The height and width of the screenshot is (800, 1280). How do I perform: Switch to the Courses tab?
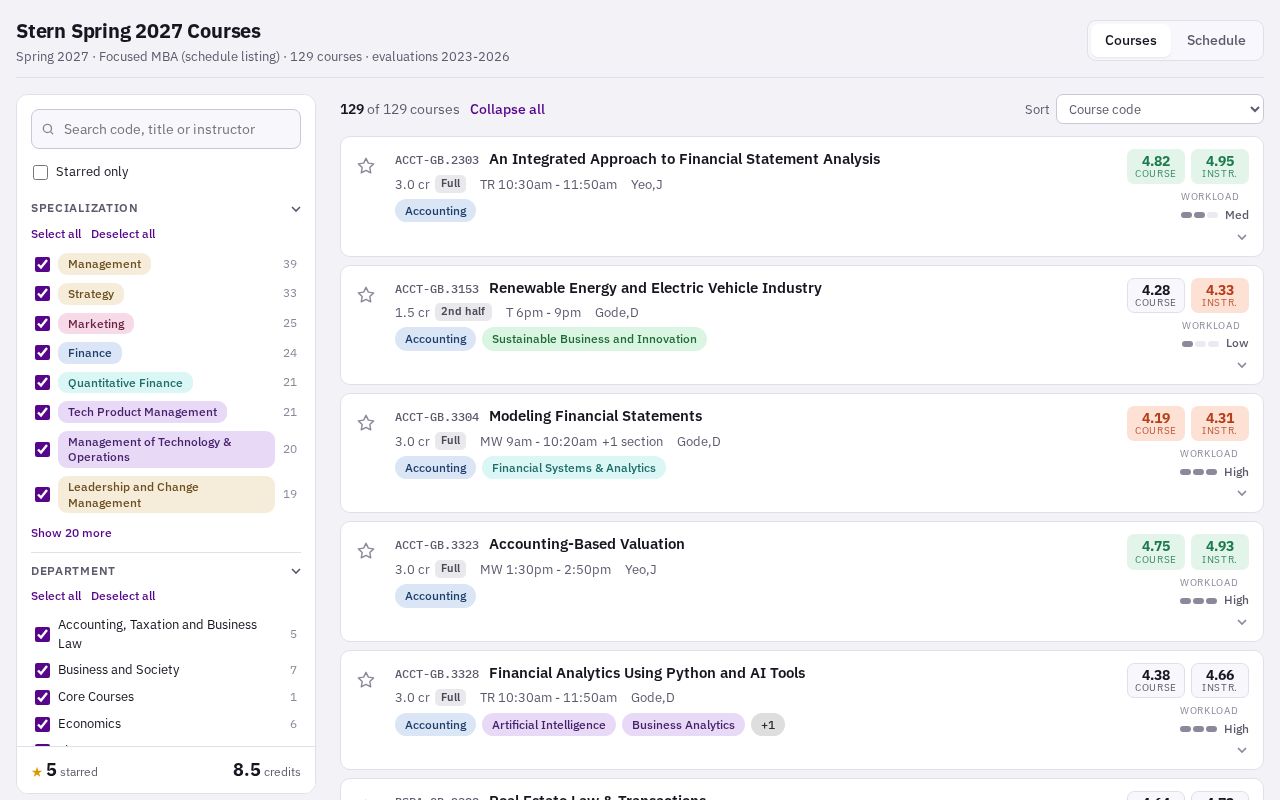pyautogui.click(x=1131, y=40)
